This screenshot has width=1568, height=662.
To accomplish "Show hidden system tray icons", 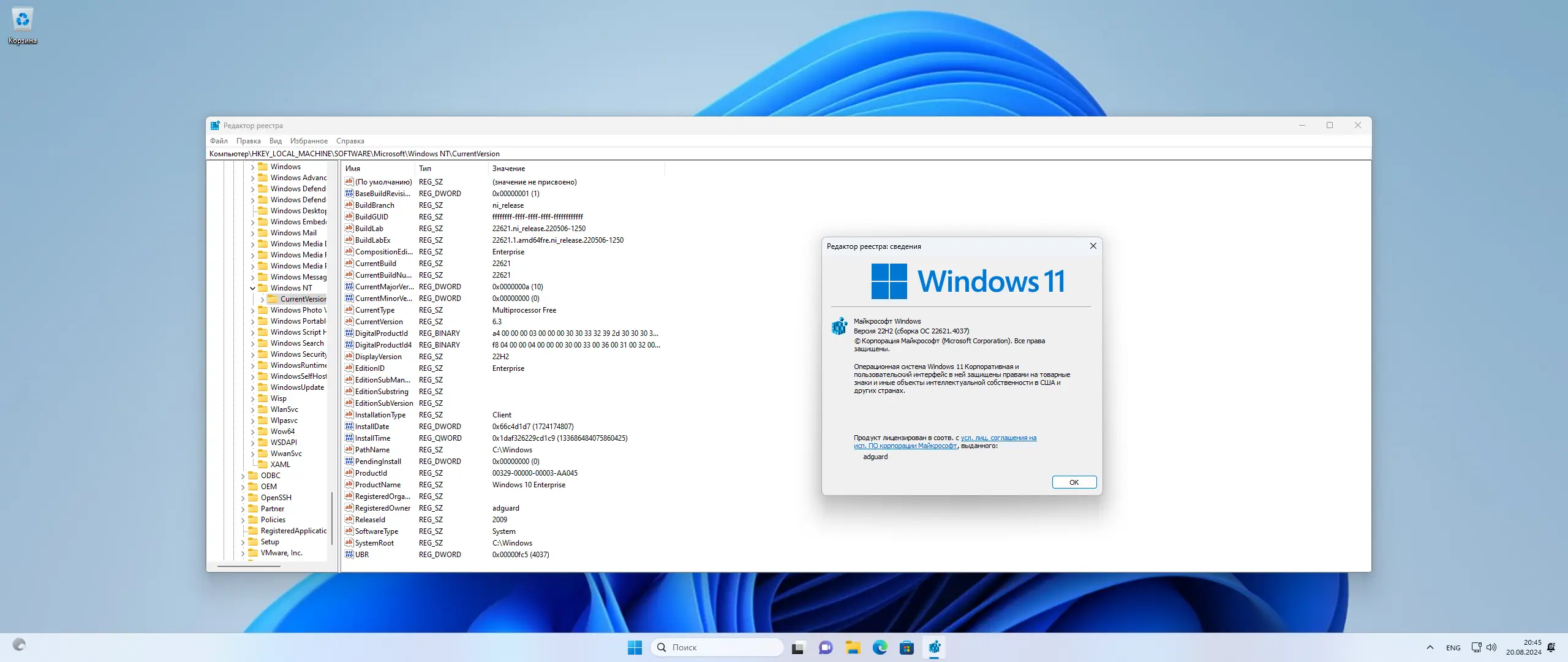I will pos(1430,647).
